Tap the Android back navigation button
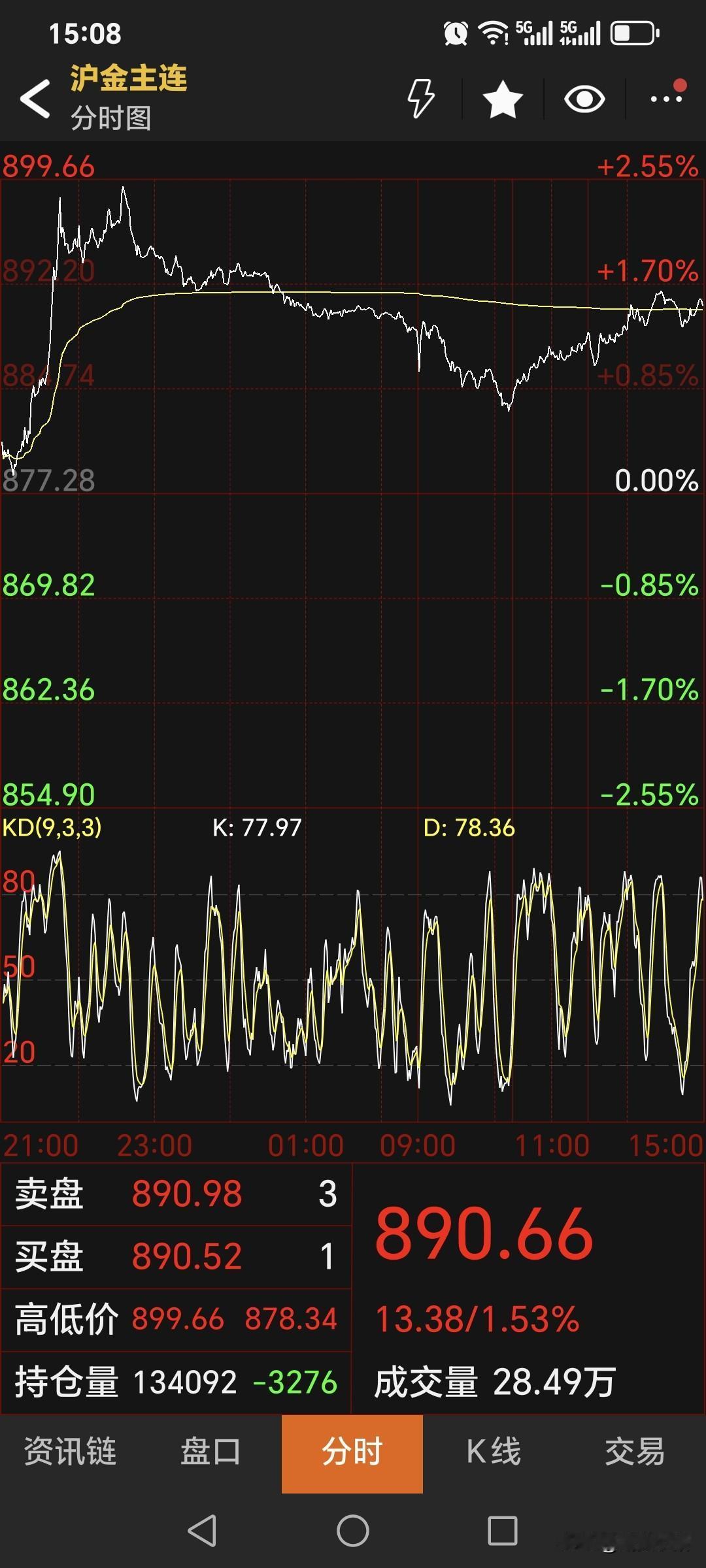 (x=202, y=1531)
